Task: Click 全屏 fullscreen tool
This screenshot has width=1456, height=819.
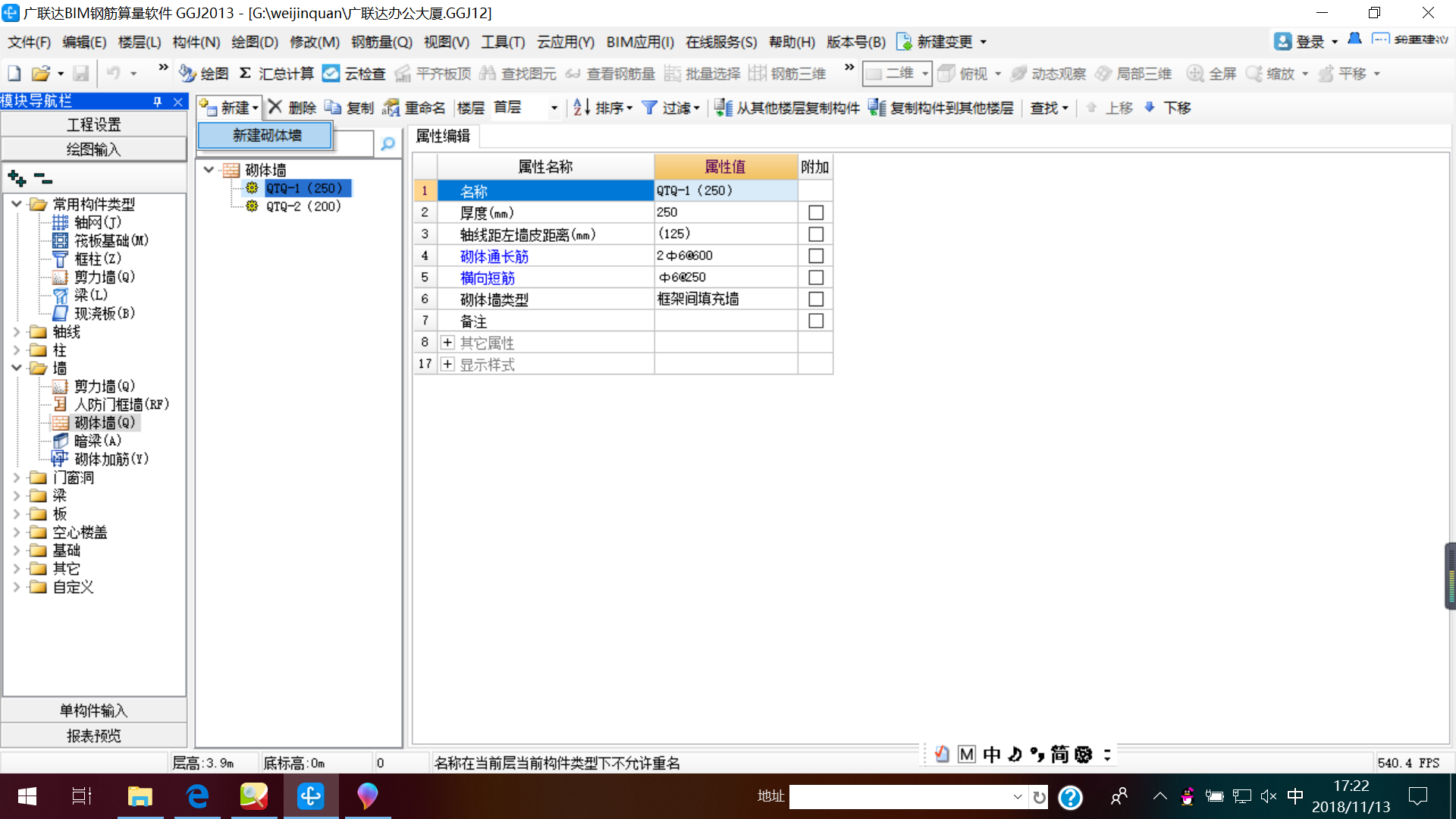Action: click(1212, 74)
